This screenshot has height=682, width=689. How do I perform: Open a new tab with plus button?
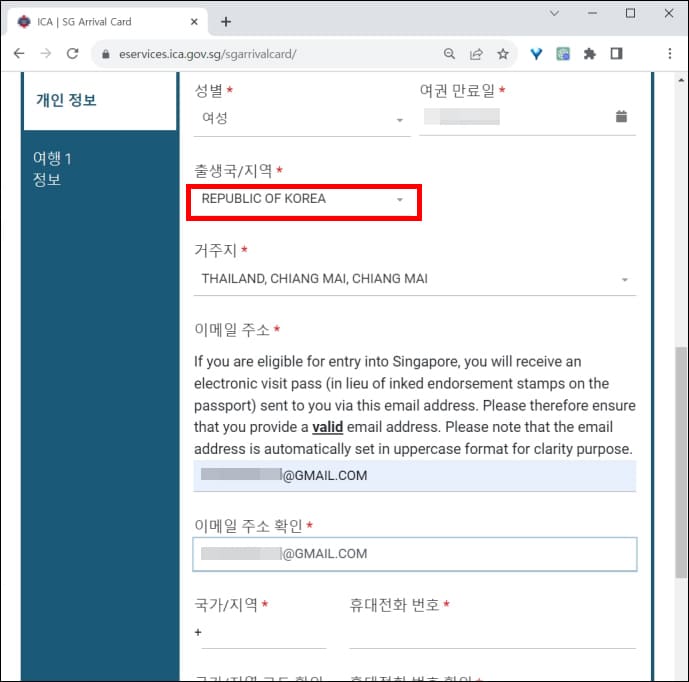[x=226, y=22]
